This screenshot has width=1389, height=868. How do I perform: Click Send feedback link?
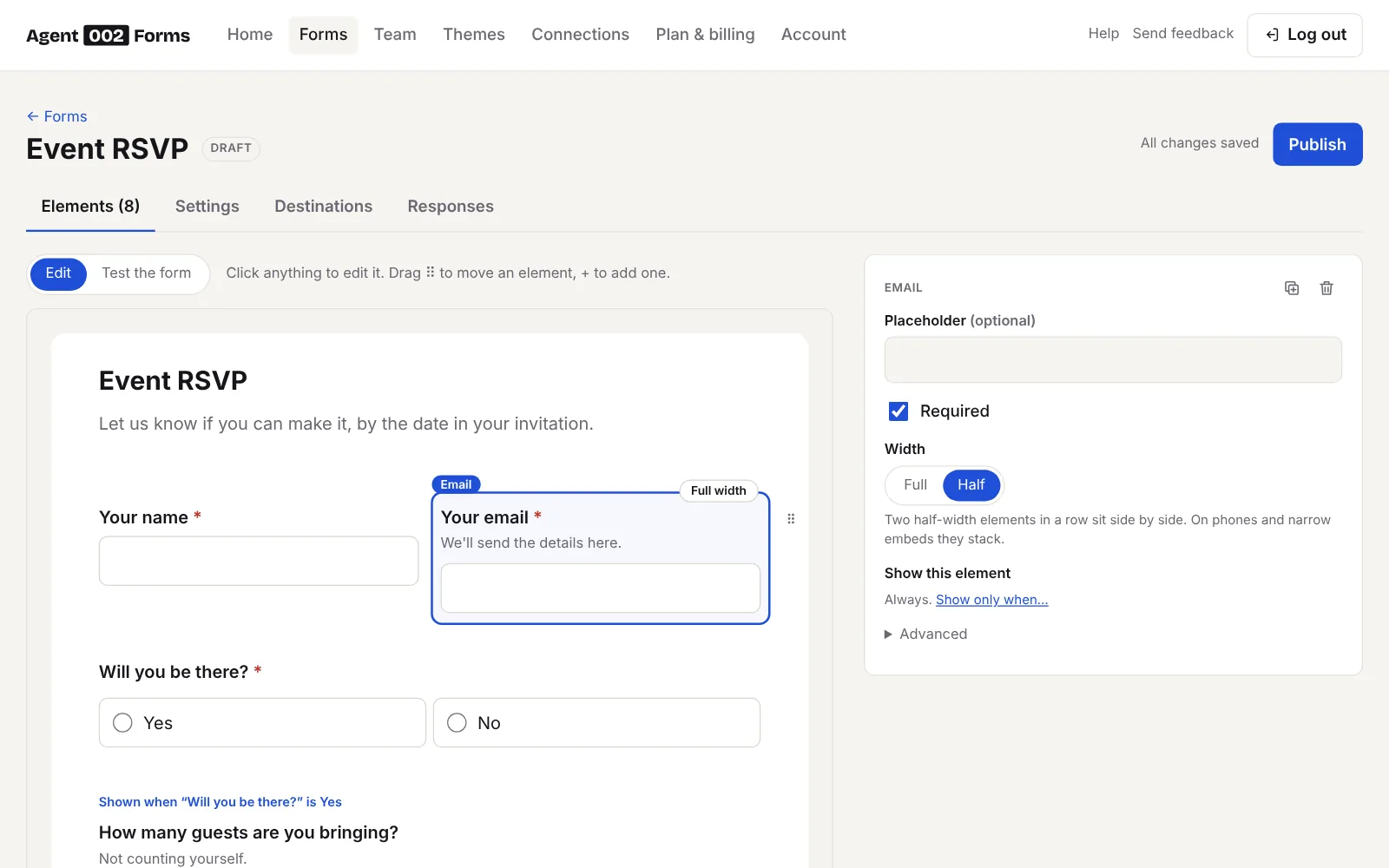tap(1182, 34)
